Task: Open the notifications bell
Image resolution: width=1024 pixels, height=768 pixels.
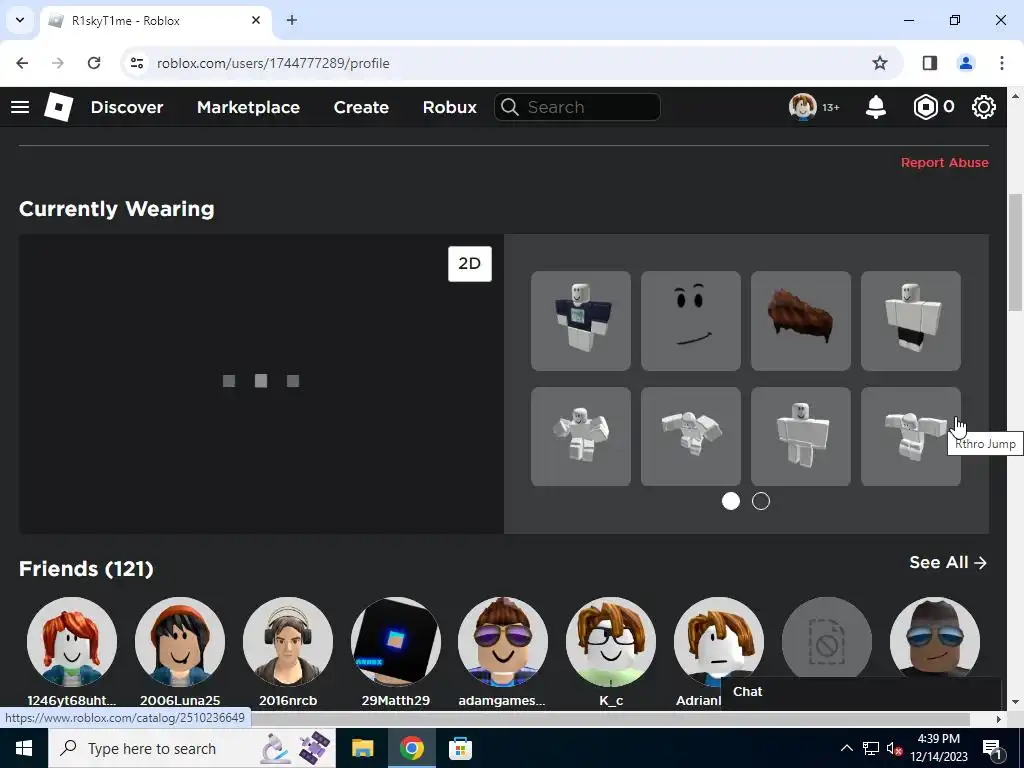Action: (876, 107)
